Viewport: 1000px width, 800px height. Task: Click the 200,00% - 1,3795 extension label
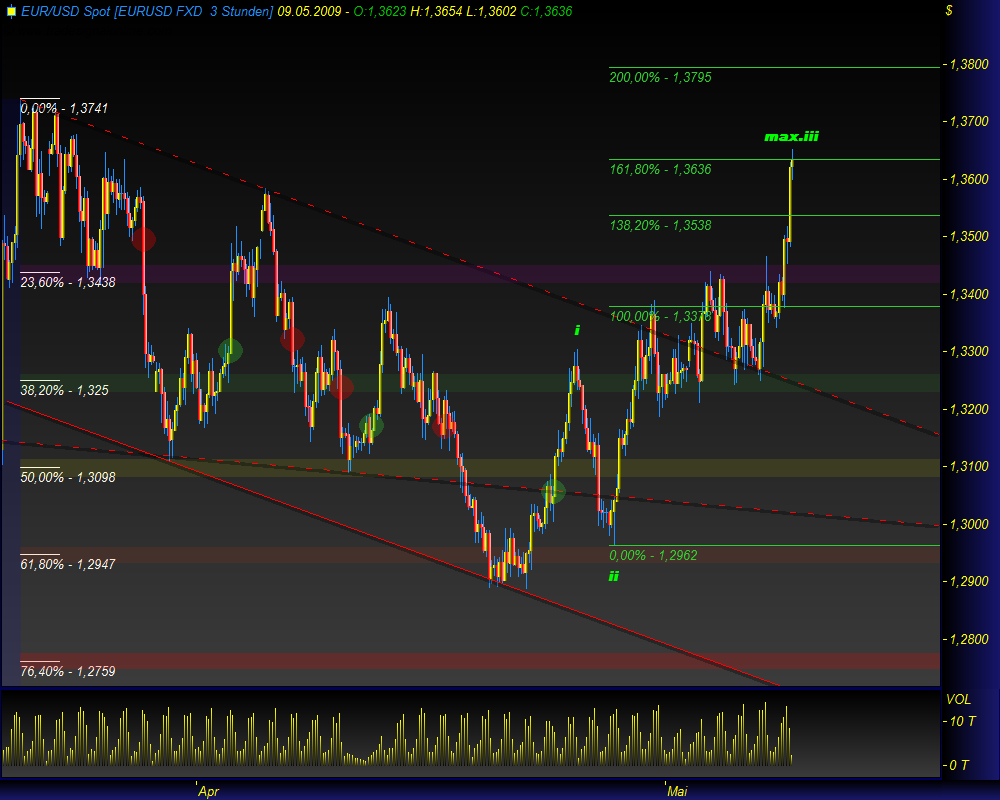click(661, 77)
